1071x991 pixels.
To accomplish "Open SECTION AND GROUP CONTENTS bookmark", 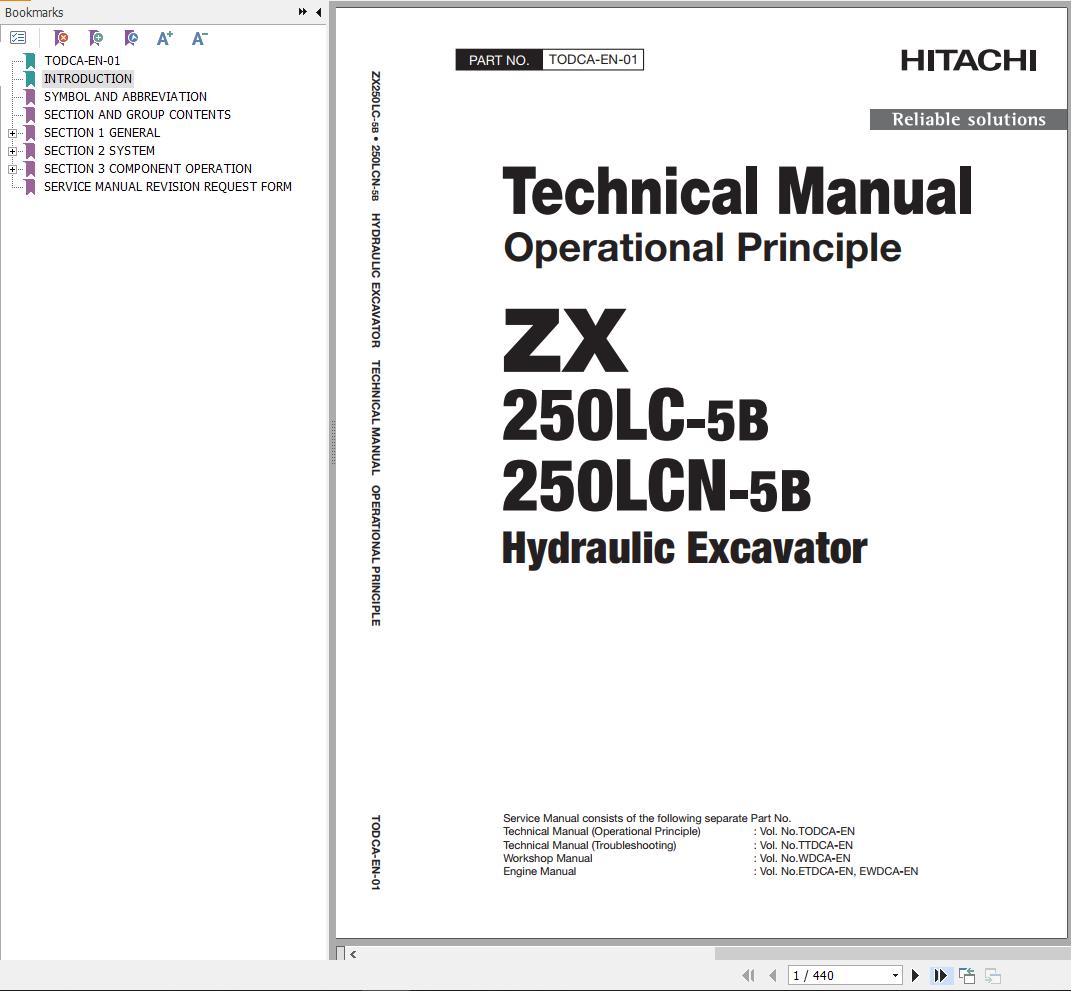I will click(137, 115).
